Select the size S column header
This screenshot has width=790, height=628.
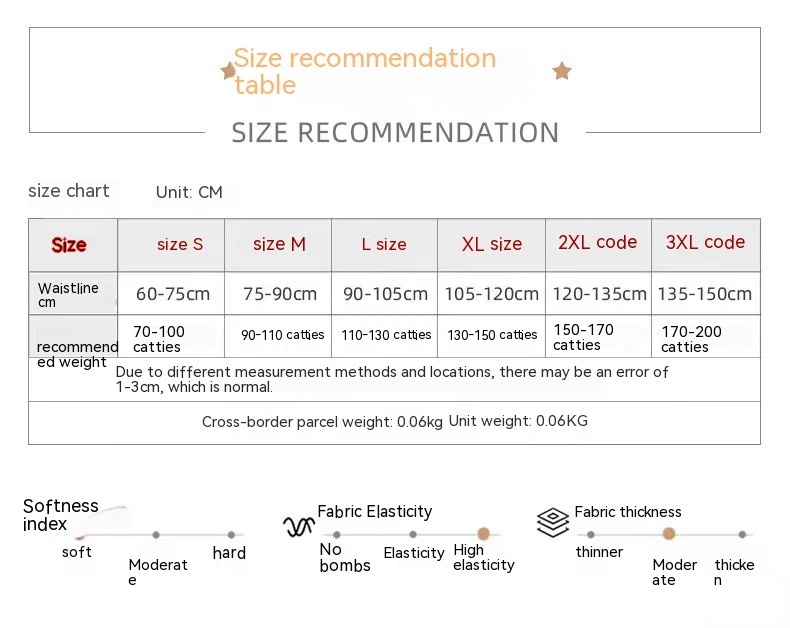pos(180,244)
